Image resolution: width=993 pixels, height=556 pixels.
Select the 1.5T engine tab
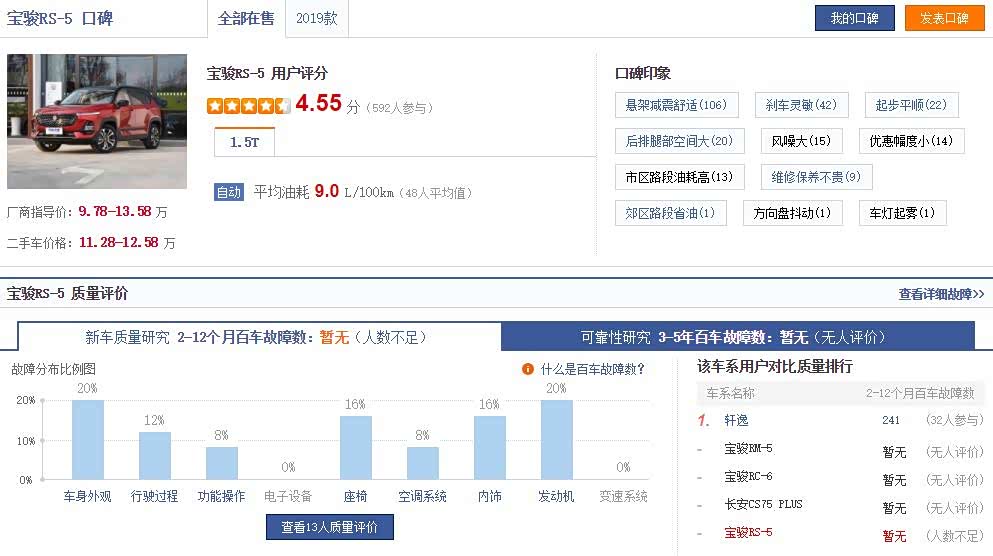(244, 142)
